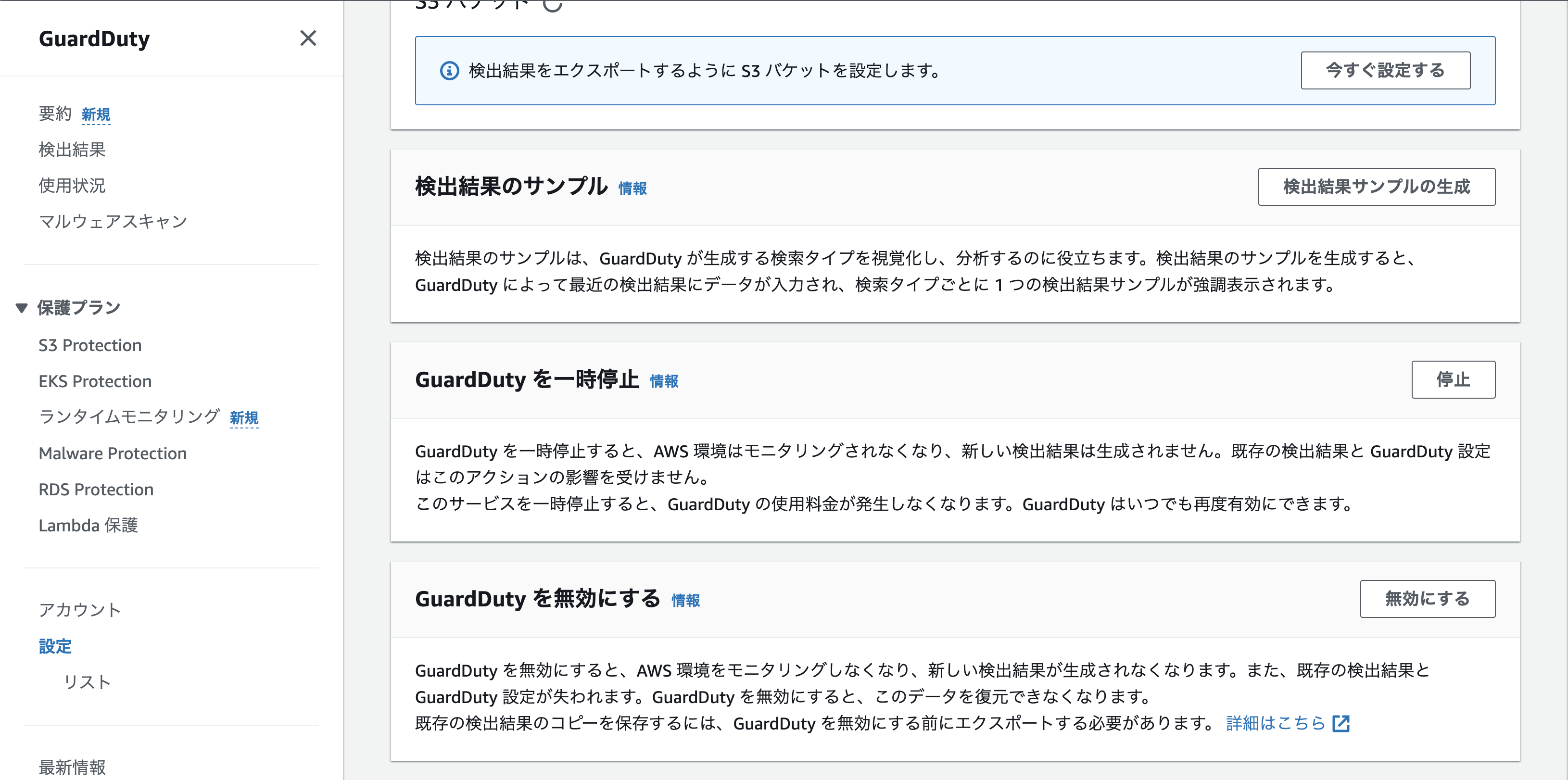Click 今すぐ設定する button
Image resolution: width=1568 pixels, height=780 pixels.
coord(1385,71)
